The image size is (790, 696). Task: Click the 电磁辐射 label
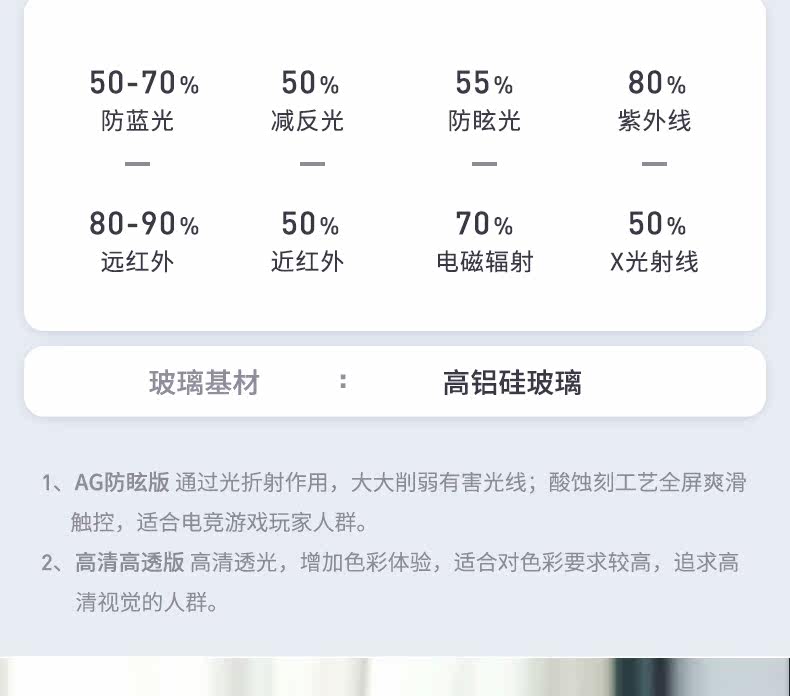click(x=485, y=262)
